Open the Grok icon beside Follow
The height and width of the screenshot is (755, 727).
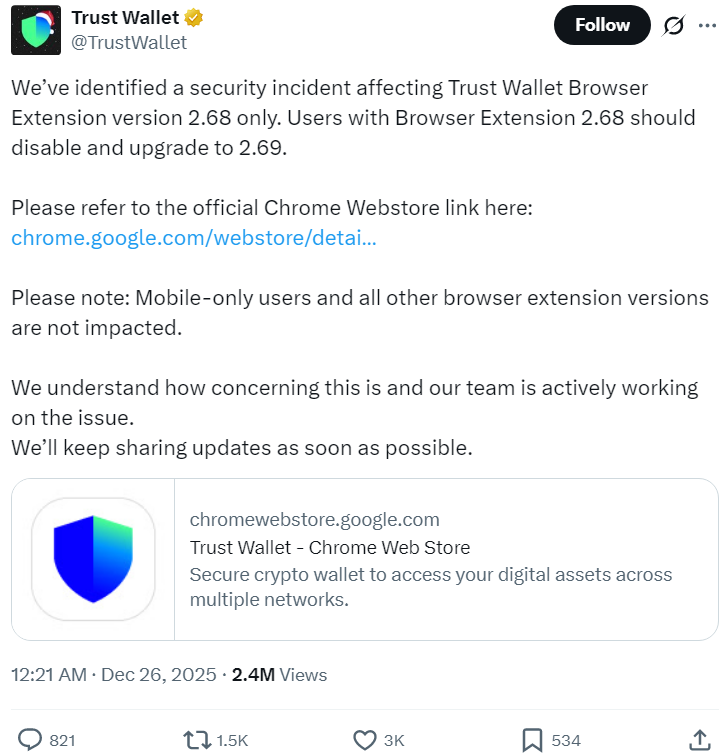[675, 26]
